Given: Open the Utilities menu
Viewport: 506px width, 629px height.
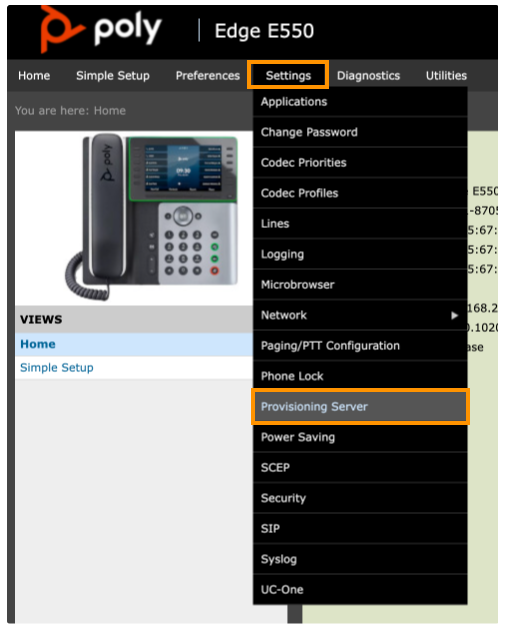Looking at the screenshot, I should coord(446,75).
